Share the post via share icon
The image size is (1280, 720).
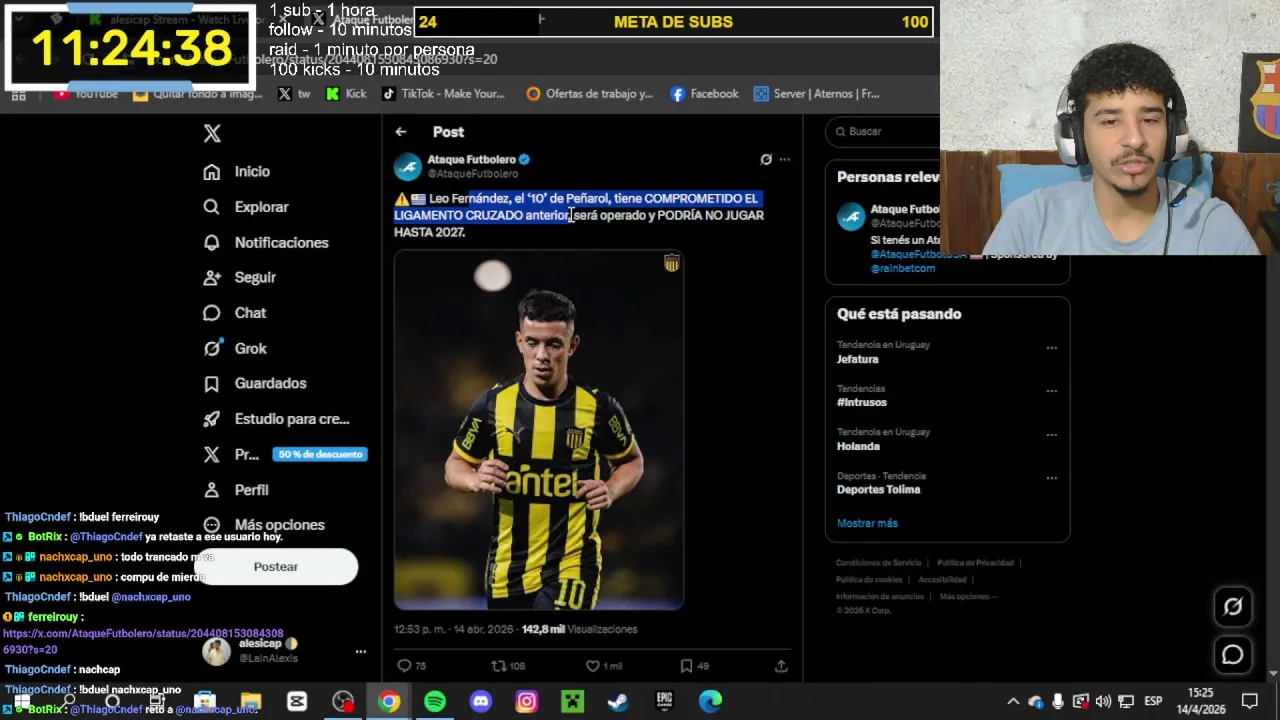(781, 665)
